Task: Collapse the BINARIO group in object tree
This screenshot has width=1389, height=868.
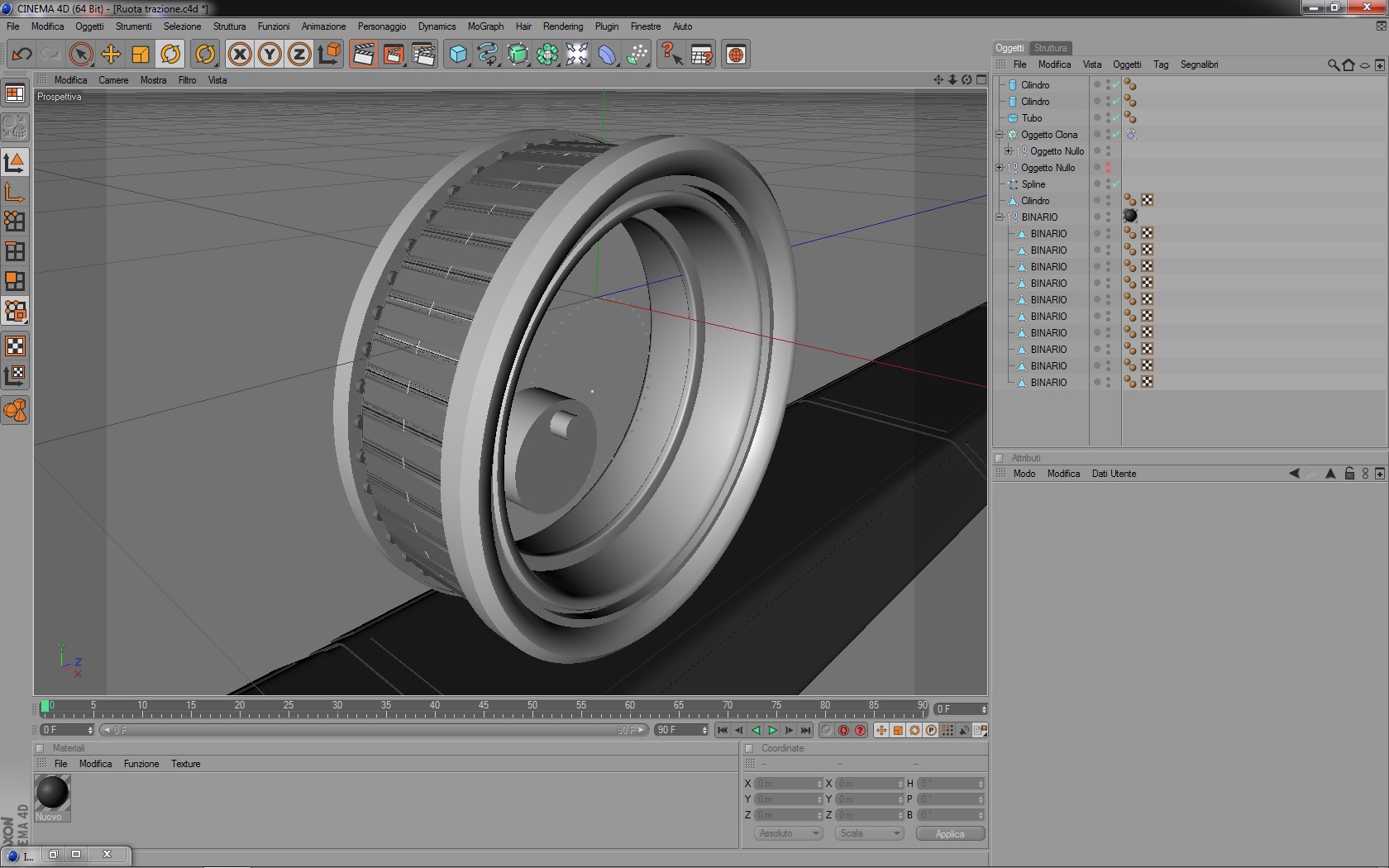Action: 1000,217
